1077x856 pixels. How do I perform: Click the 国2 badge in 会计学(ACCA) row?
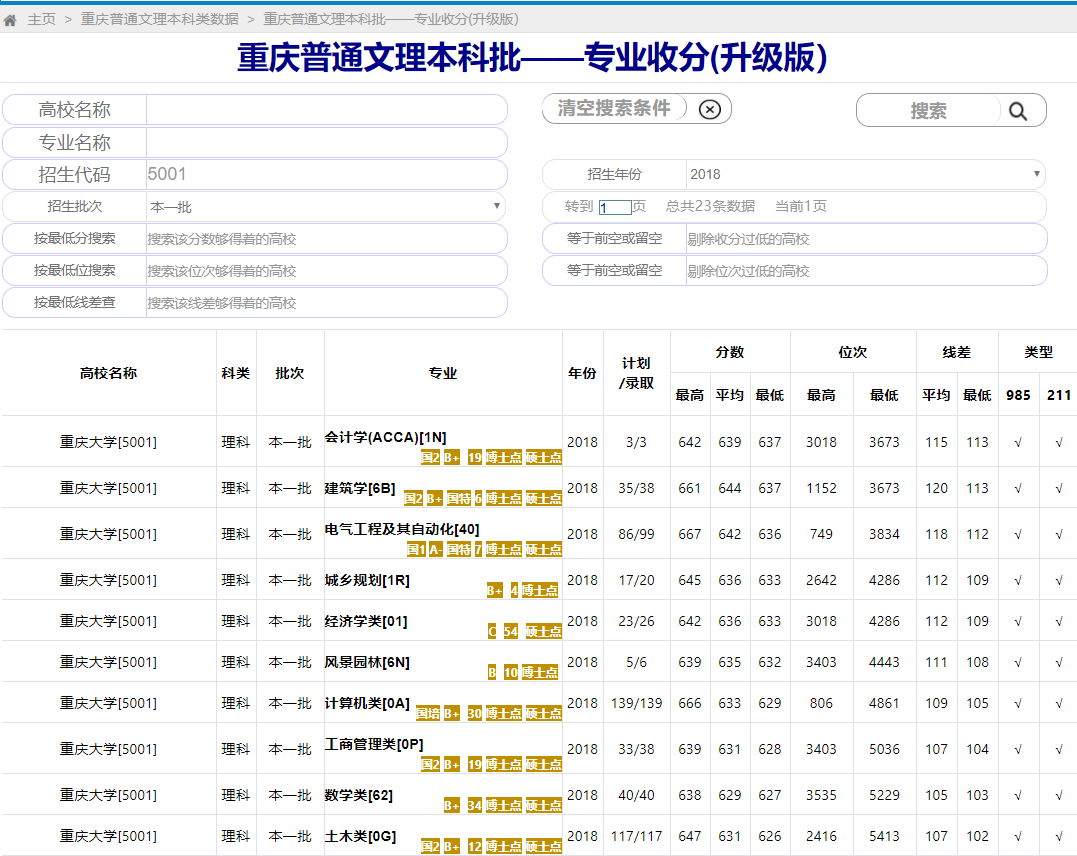pos(431,458)
